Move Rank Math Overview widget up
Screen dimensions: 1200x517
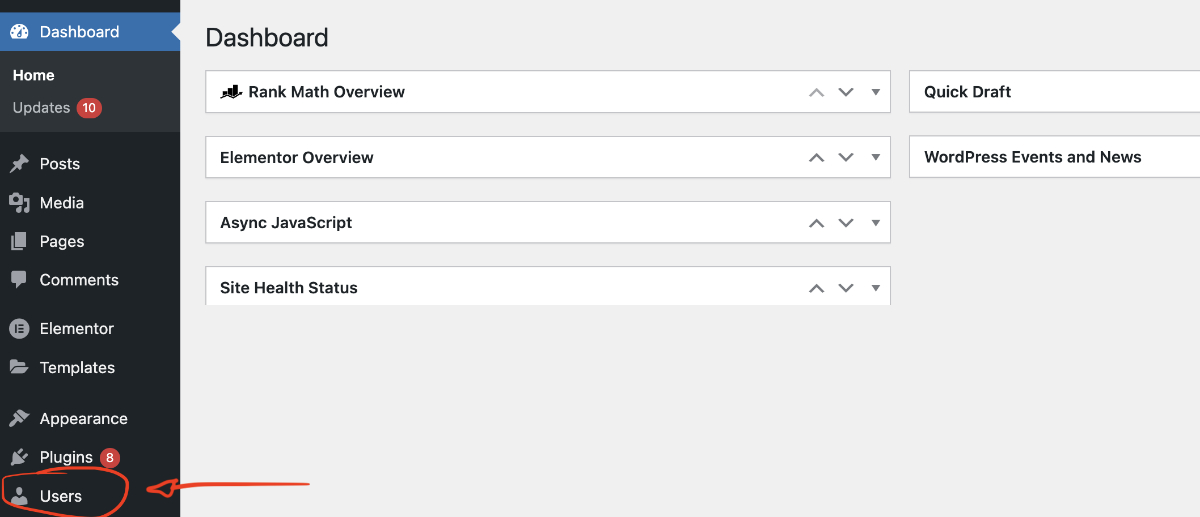click(x=816, y=92)
